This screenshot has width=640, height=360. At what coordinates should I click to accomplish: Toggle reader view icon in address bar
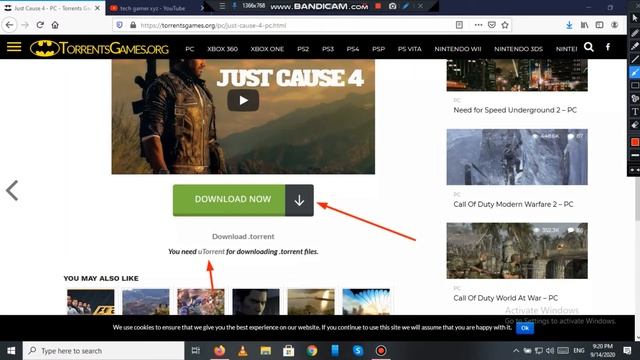(459, 25)
